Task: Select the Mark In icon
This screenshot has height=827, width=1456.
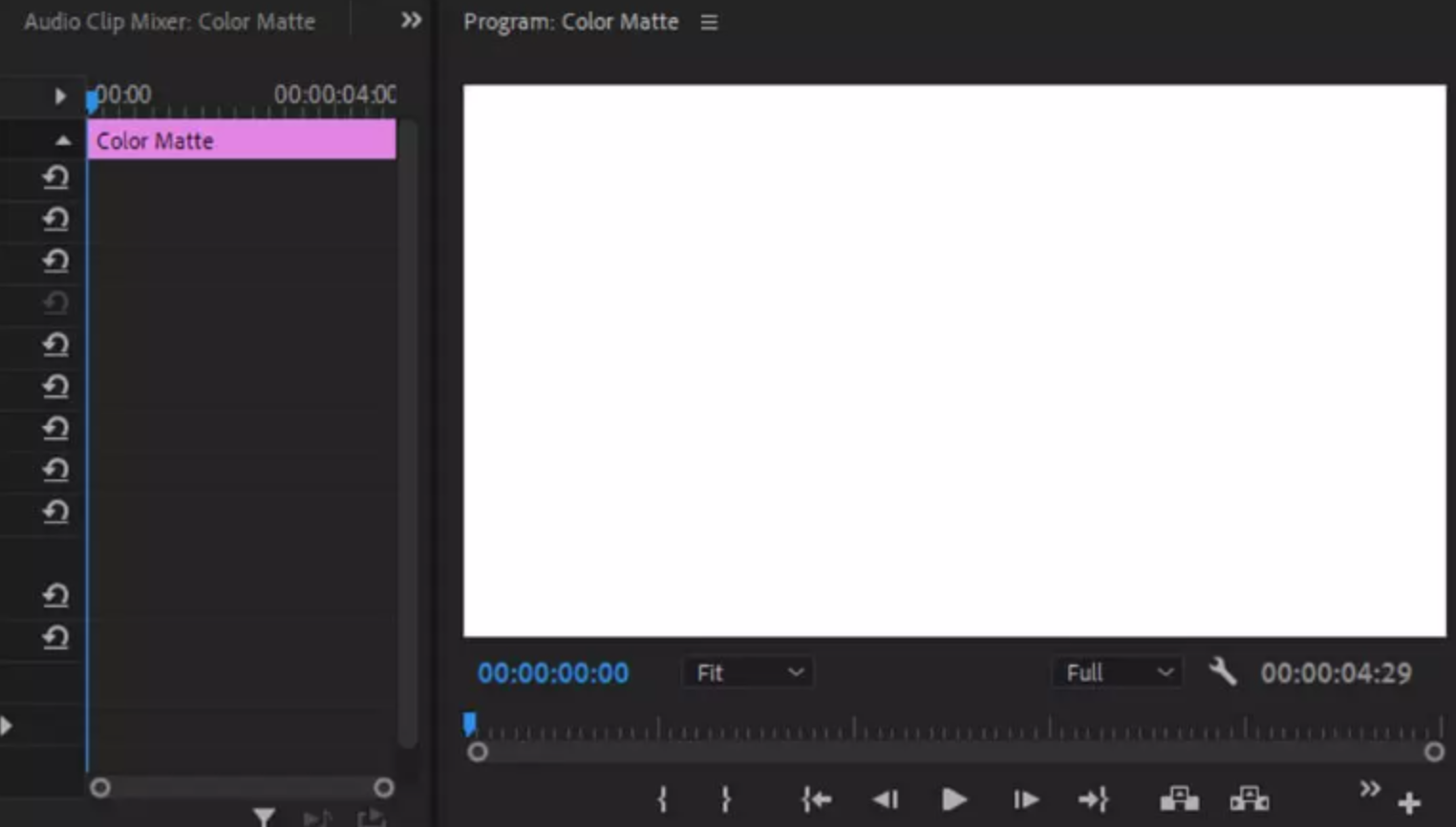Action: (x=660, y=799)
